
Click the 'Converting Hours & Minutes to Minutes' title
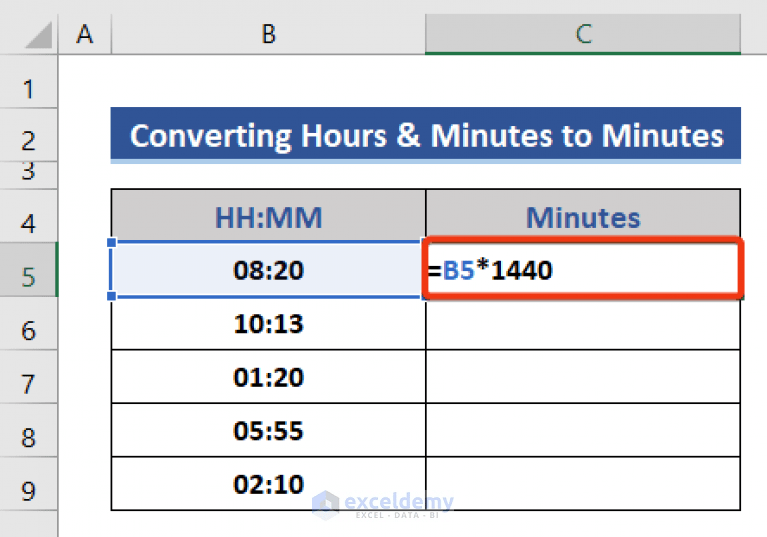[426, 134]
